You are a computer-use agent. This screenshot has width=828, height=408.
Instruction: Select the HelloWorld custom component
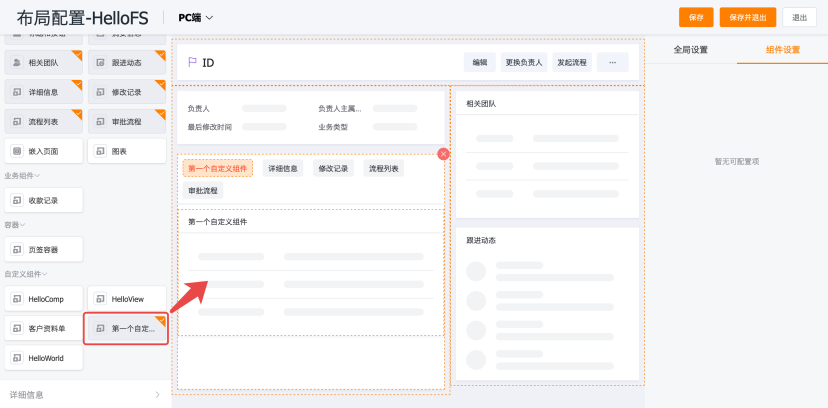(x=44, y=358)
